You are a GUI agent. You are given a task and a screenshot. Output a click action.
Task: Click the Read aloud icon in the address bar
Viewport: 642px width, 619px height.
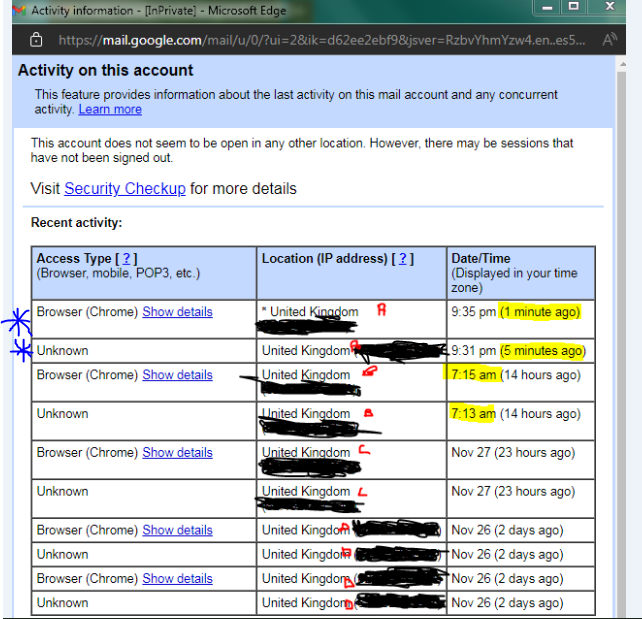click(x=610, y=40)
